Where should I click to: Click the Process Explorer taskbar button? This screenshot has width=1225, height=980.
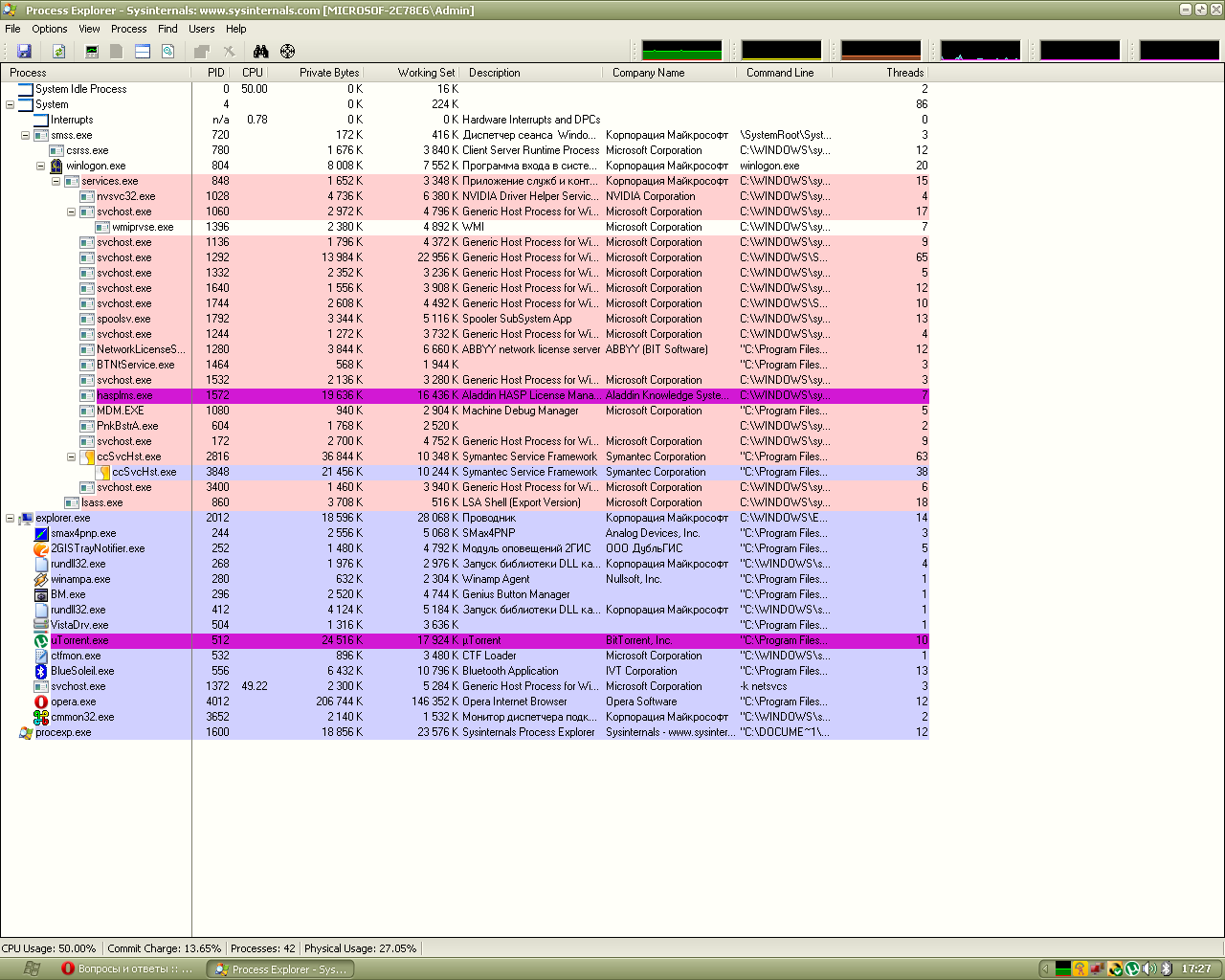click(280, 969)
